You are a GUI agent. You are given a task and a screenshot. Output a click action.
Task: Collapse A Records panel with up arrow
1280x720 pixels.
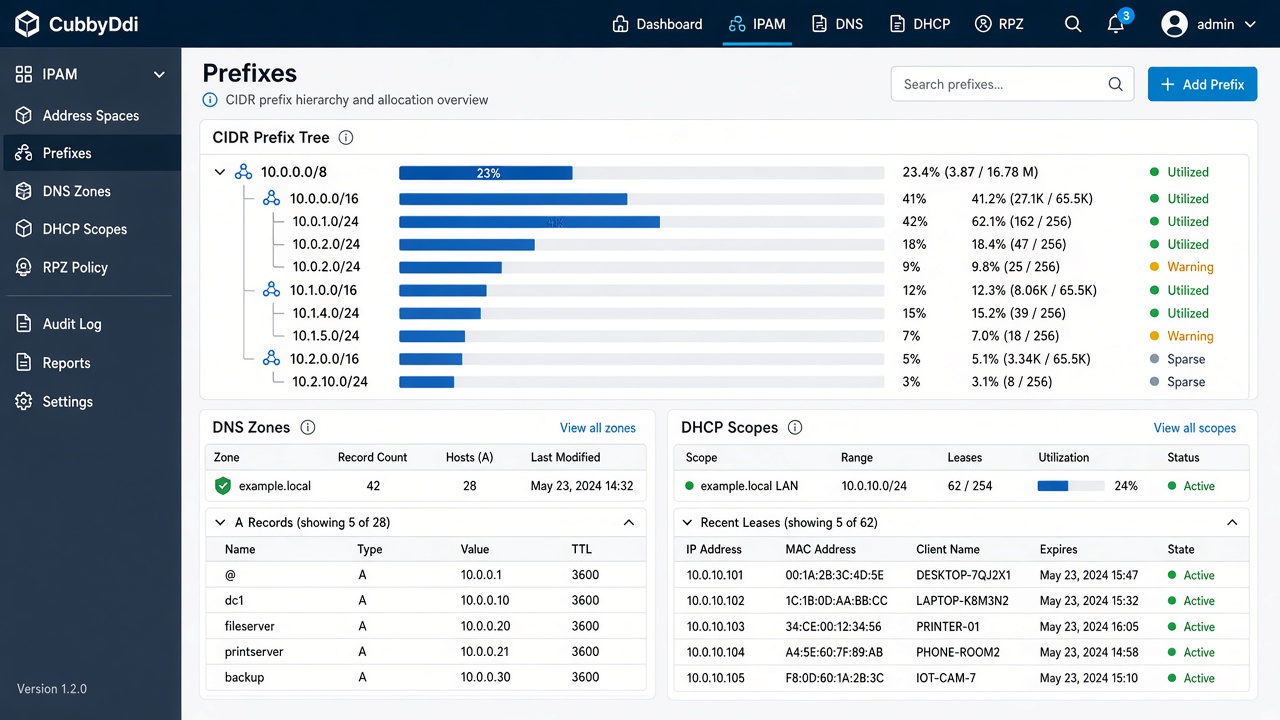tap(629, 522)
